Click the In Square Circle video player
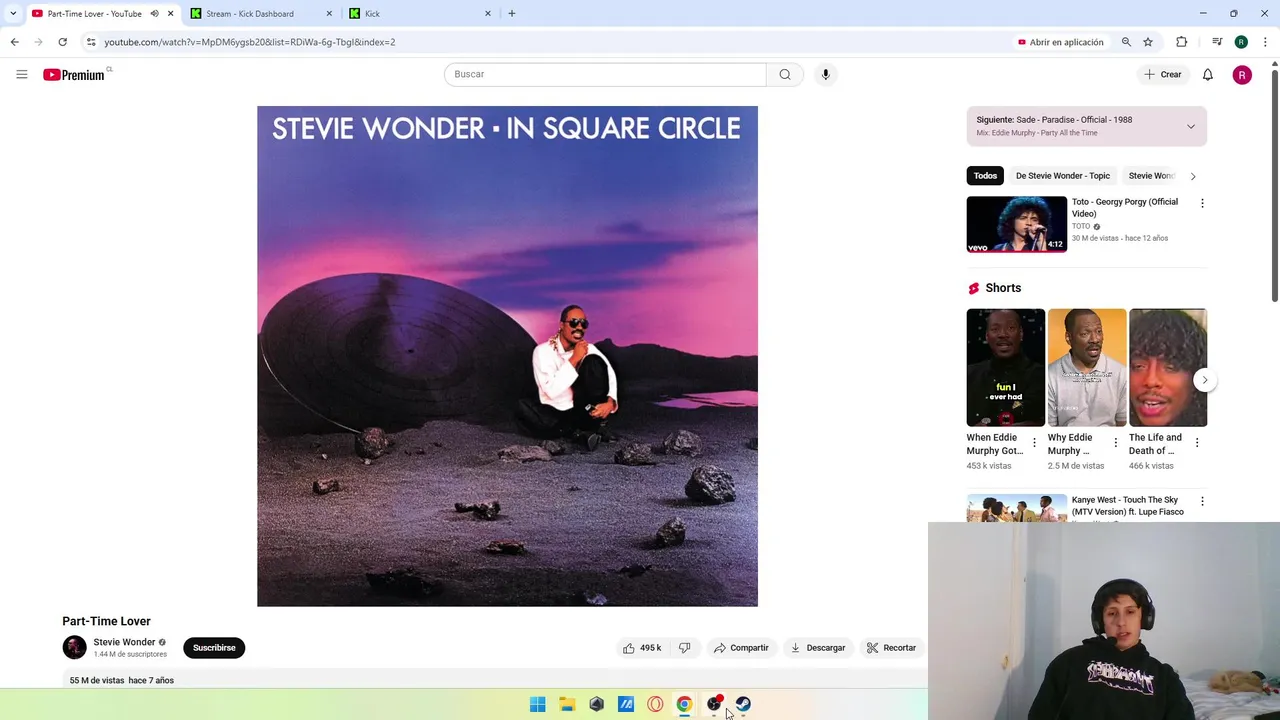This screenshot has width=1280, height=720. (507, 356)
